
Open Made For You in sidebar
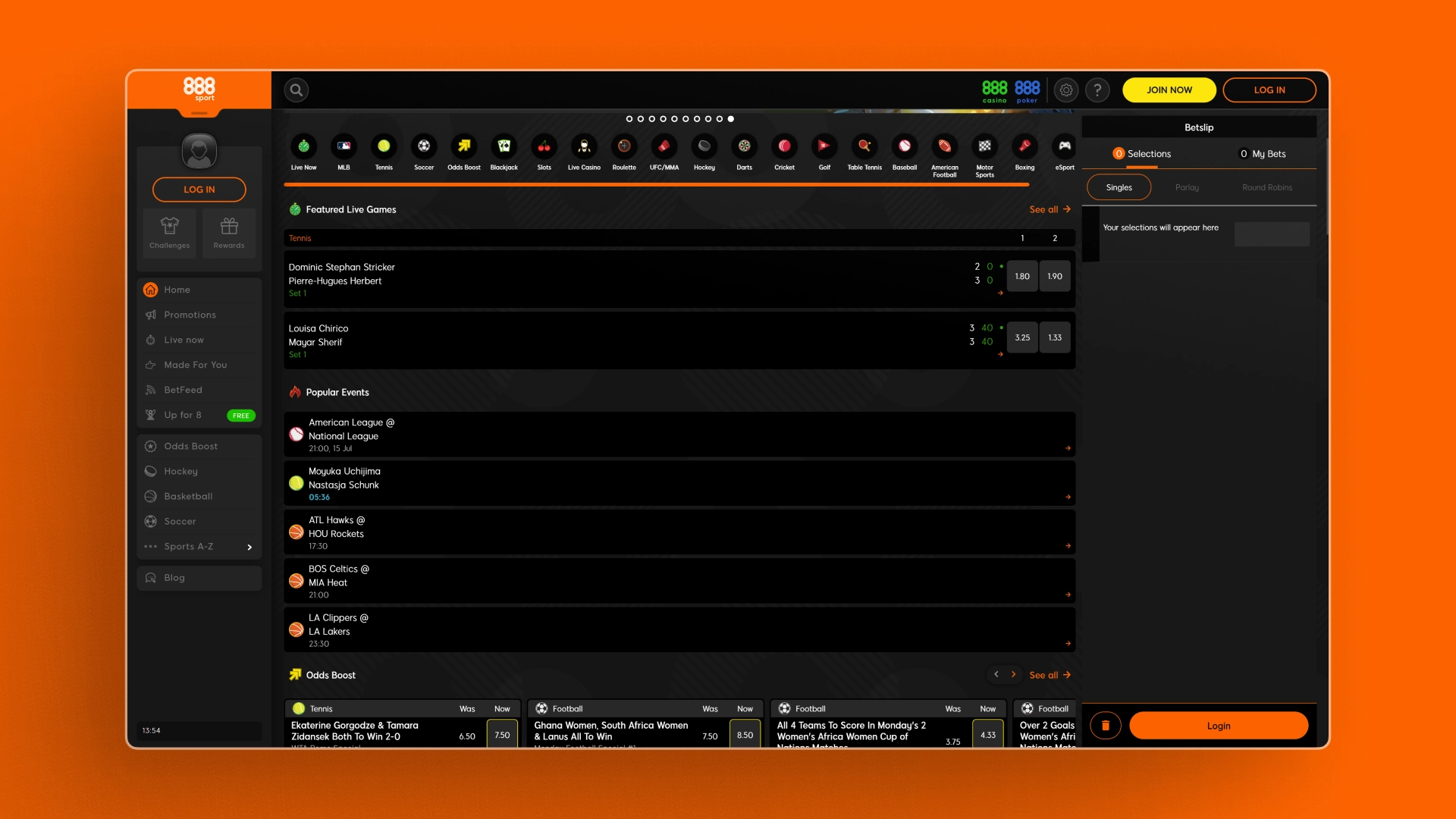tap(199, 365)
